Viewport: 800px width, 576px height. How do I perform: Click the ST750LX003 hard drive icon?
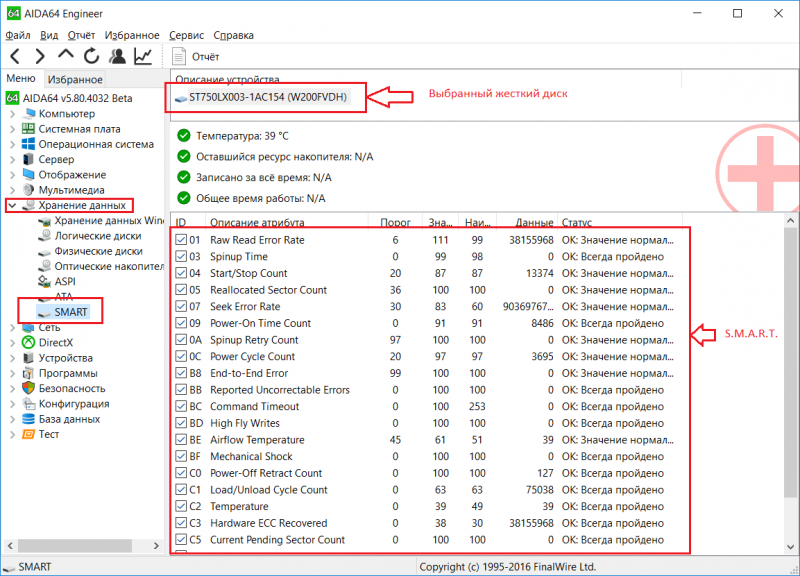pos(181,98)
